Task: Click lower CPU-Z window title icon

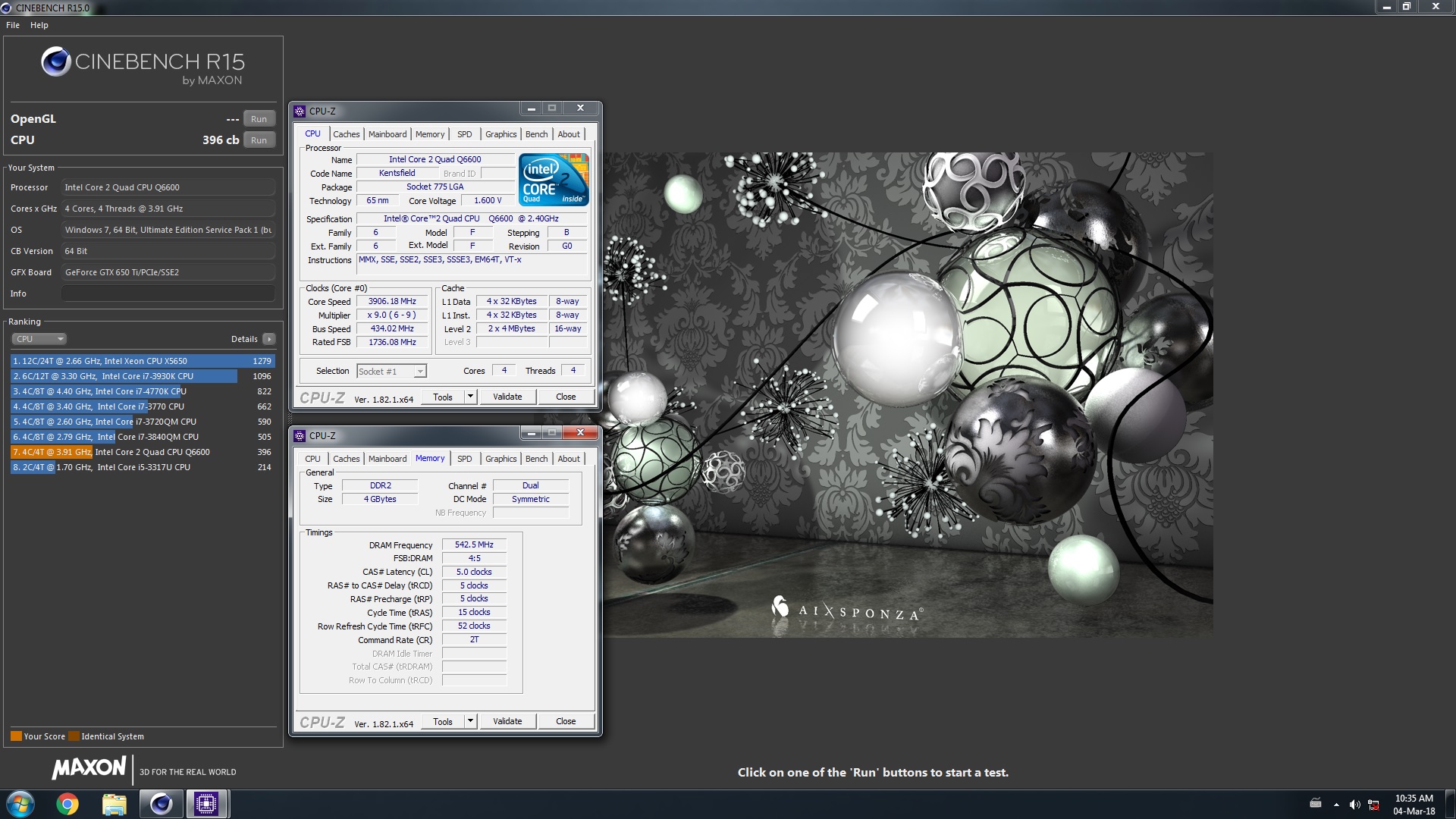Action: (300, 435)
